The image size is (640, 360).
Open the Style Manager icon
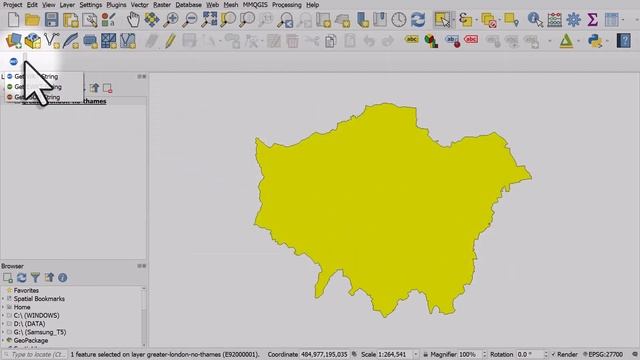[x=109, y=20]
